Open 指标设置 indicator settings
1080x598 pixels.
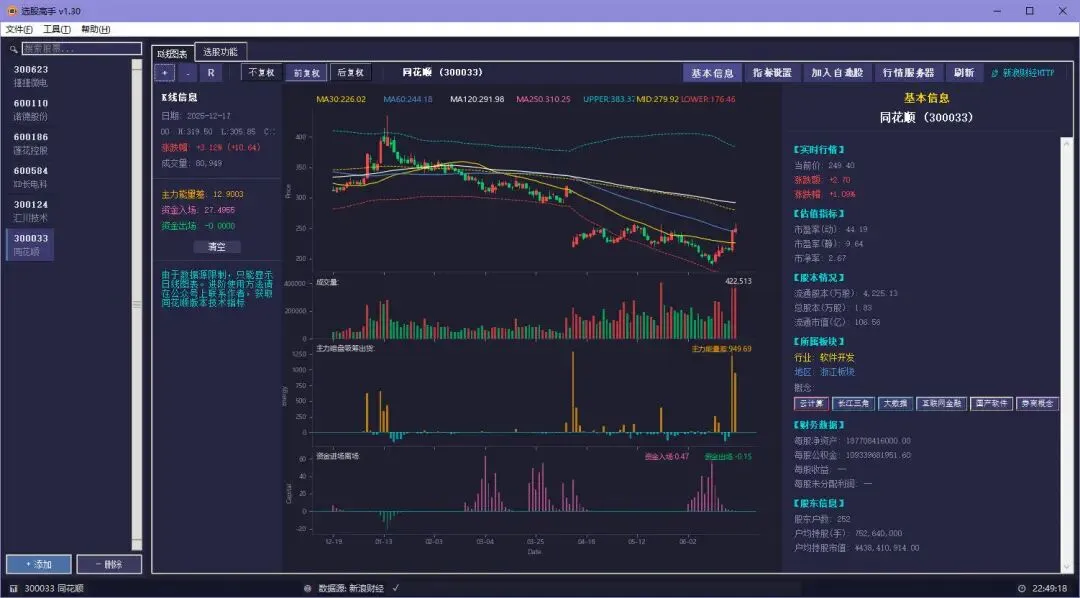pos(771,72)
